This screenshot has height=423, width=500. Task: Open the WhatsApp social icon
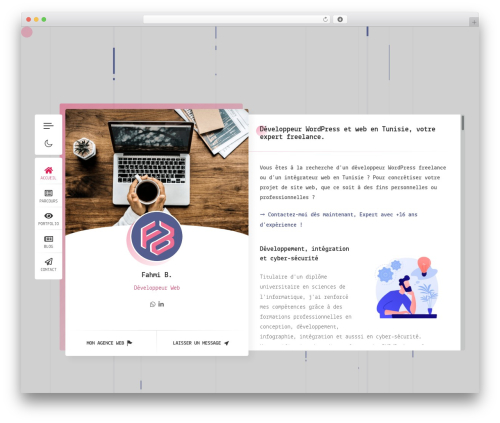153,304
